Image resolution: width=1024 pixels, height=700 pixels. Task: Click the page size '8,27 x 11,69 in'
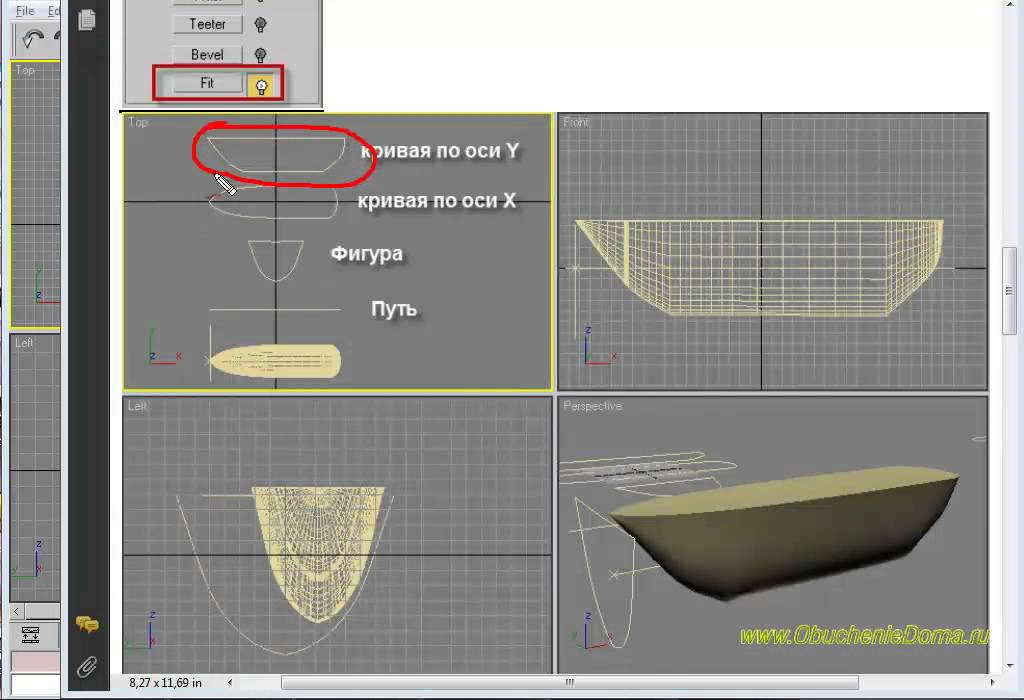165,683
